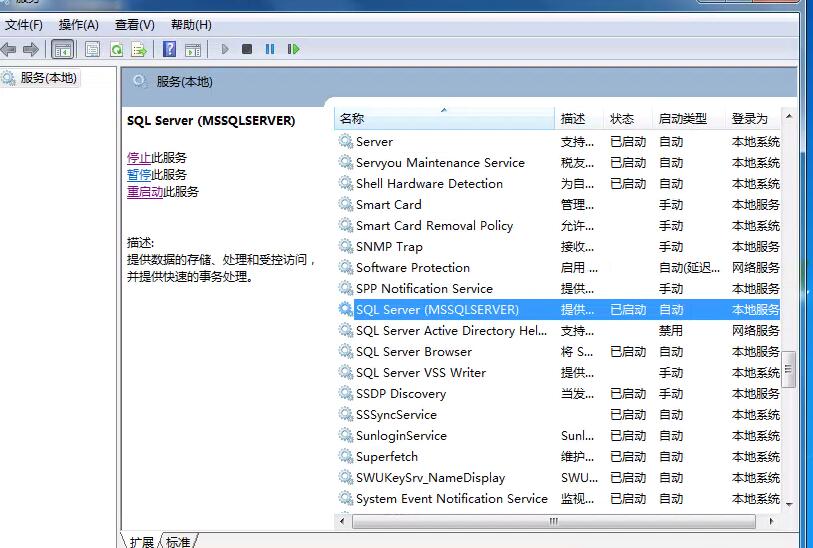Toggle the action pane toolbar icon
Viewport: 813px width, 548px height.
pyautogui.click(x=193, y=50)
